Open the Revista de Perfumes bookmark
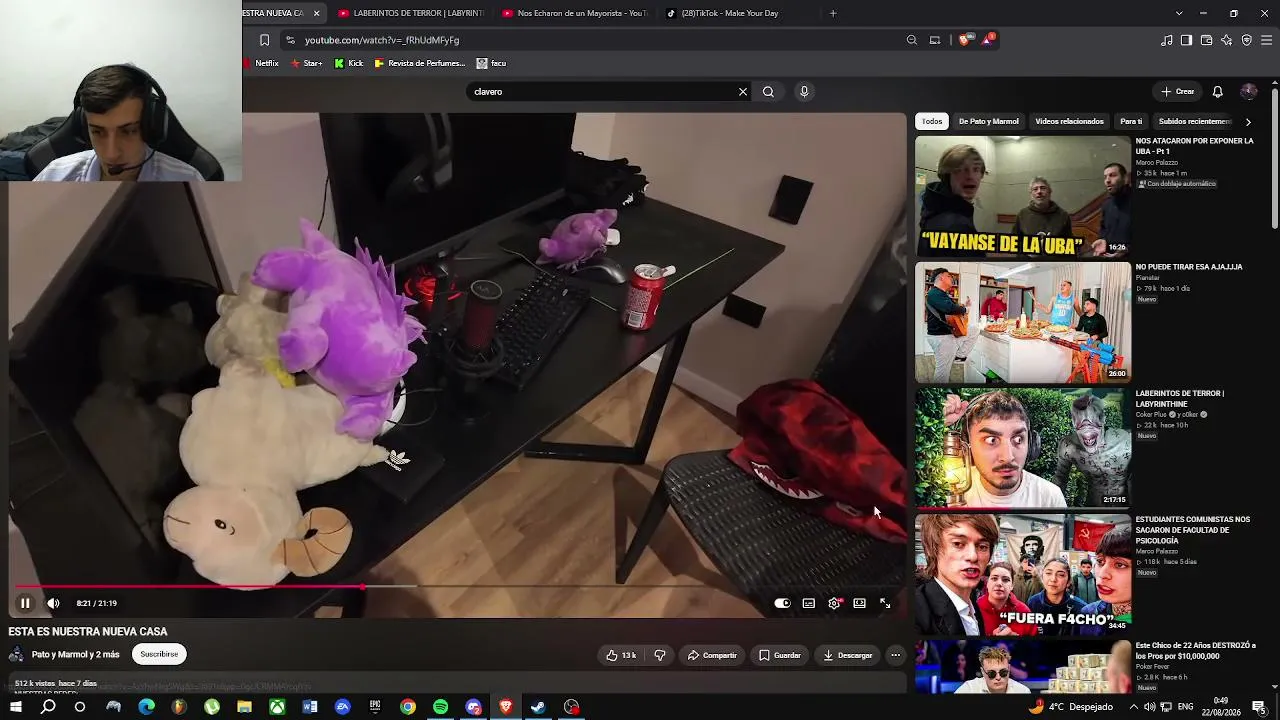Viewport: 1280px width, 720px height. [x=420, y=63]
